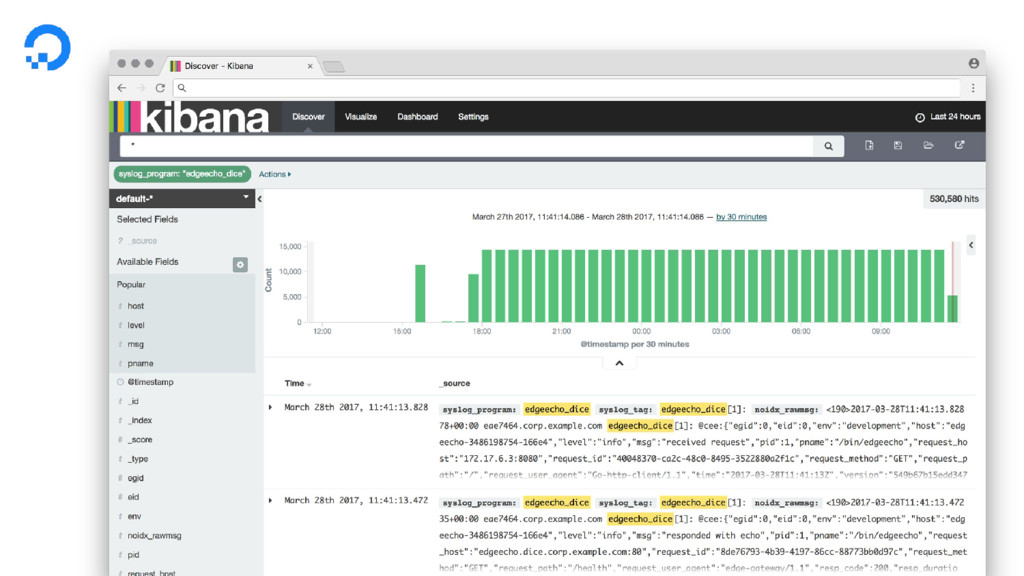The width and height of the screenshot is (1024, 576).
Task: Select the eid field
Action: [133, 497]
